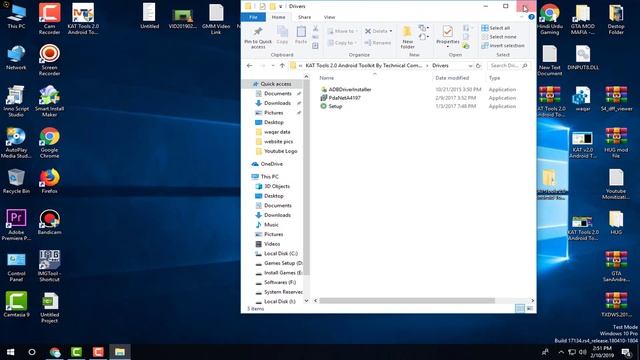Click the Rename ribbon button
This screenshot has width=640, height=360.
378,42
